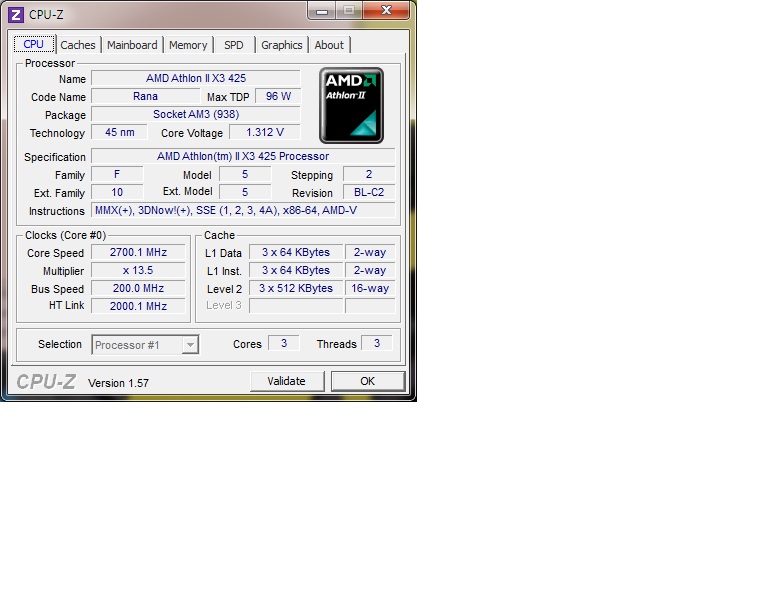This screenshot has width=768, height=614.
Task: Click the Validate button
Action: pos(287,381)
